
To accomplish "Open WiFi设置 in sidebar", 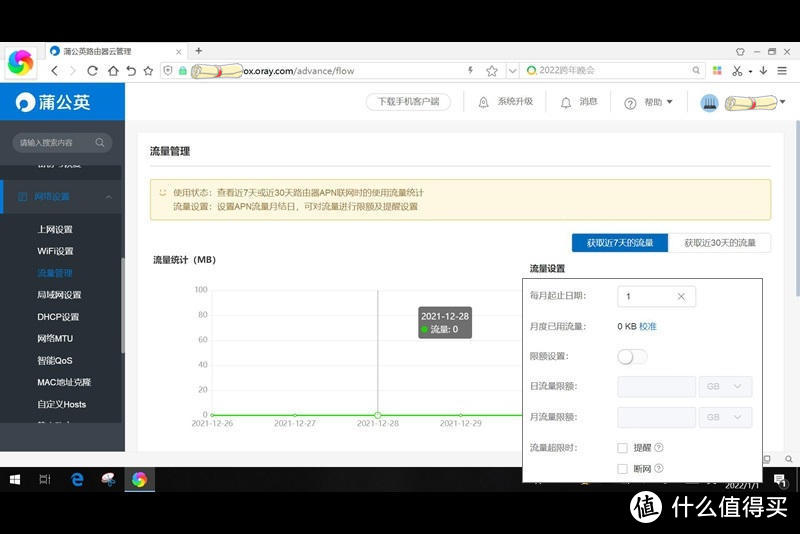I will coord(55,251).
